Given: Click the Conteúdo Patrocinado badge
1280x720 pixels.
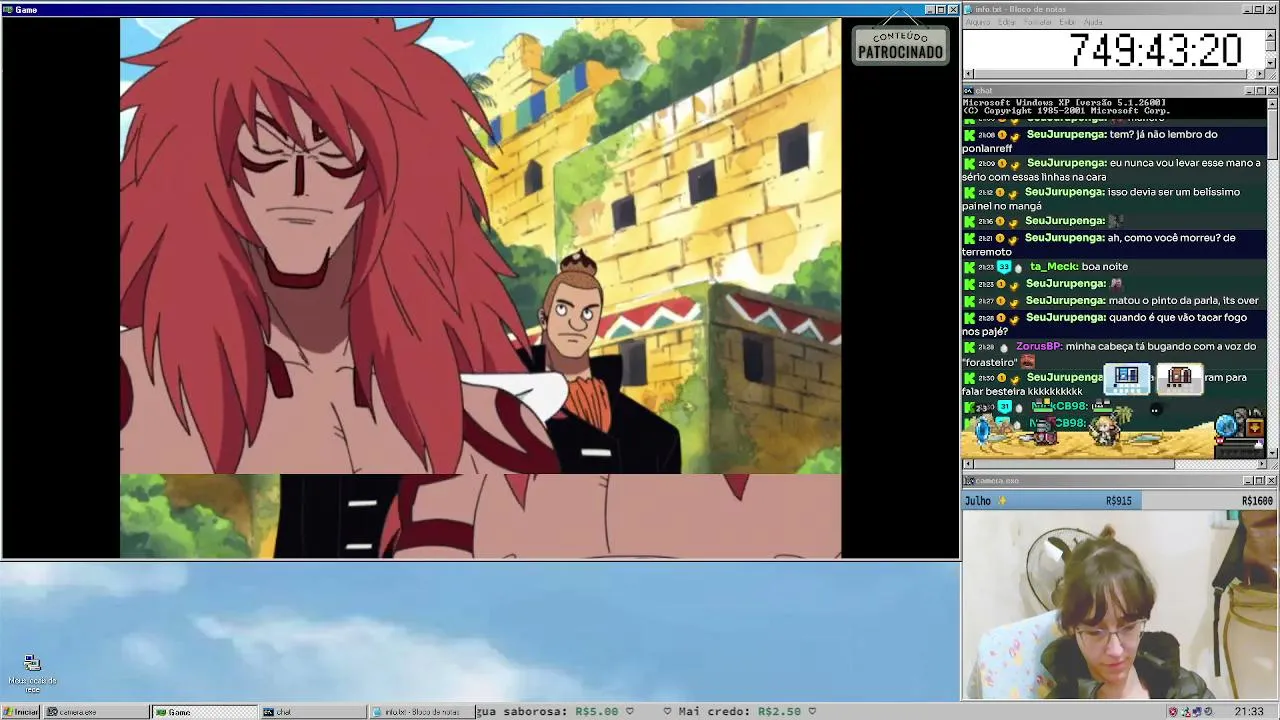Looking at the screenshot, I should tap(900, 44).
